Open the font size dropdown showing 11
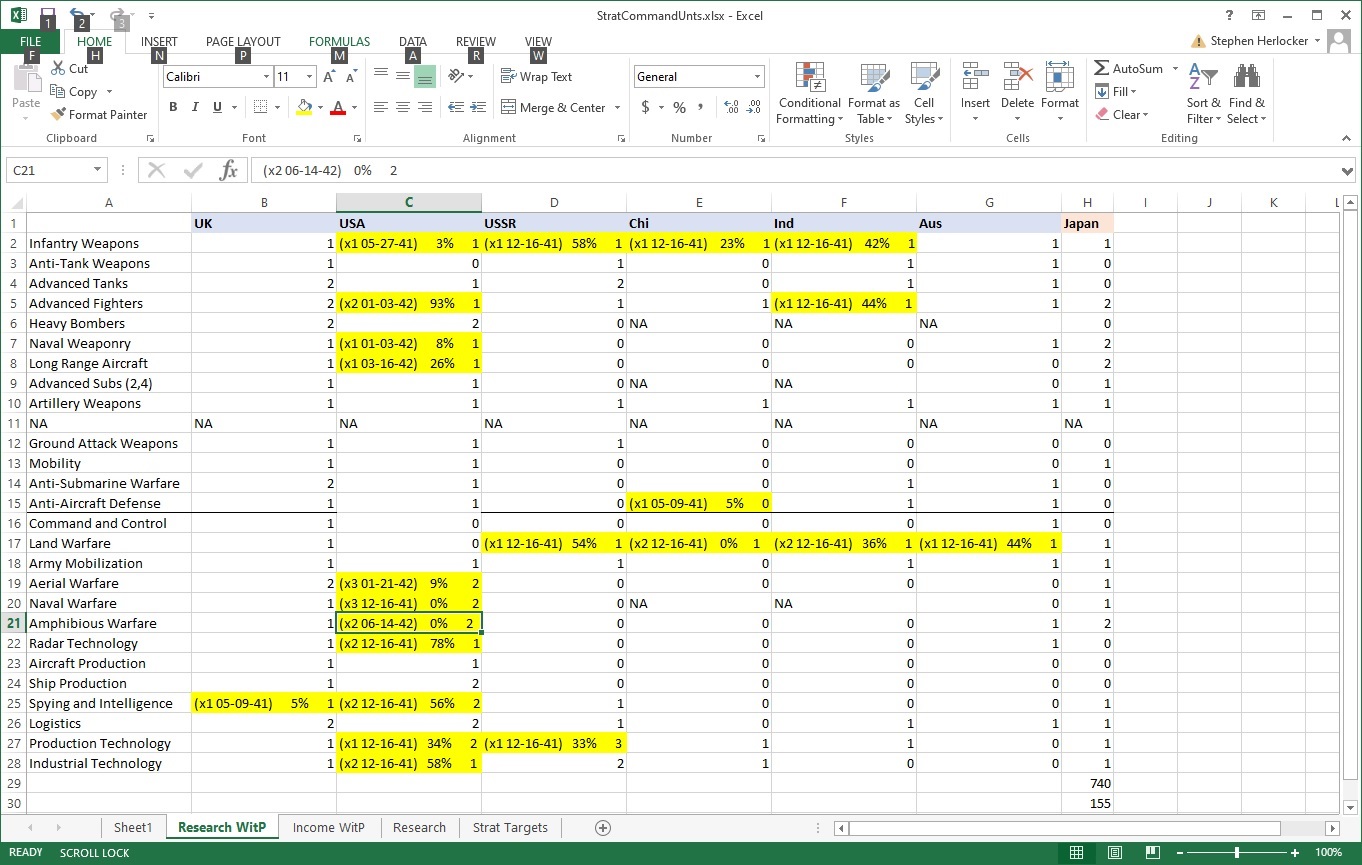The width and height of the screenshot is (1362, 865). [310, 77]
